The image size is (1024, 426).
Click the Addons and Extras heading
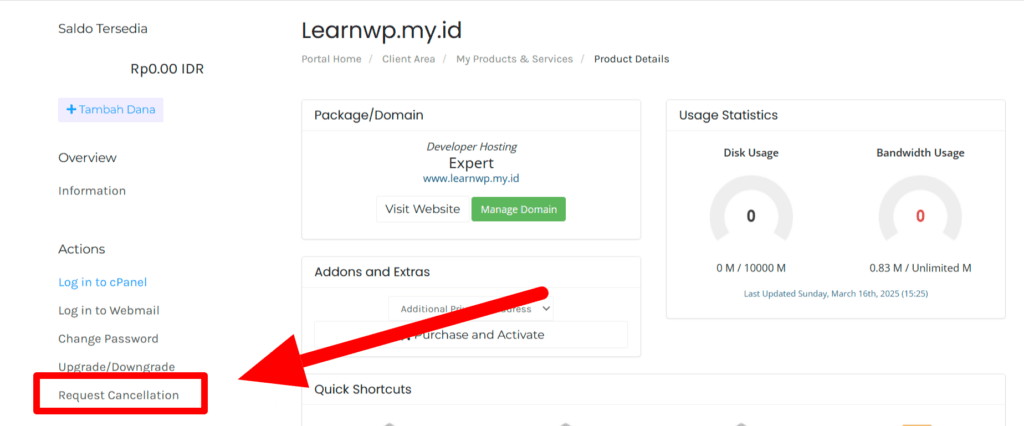[x=372, y=272]
